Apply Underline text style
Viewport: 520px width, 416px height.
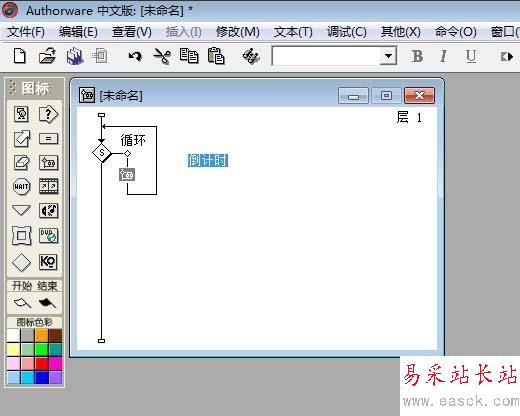pyautogui.click(x=471, y=56)
